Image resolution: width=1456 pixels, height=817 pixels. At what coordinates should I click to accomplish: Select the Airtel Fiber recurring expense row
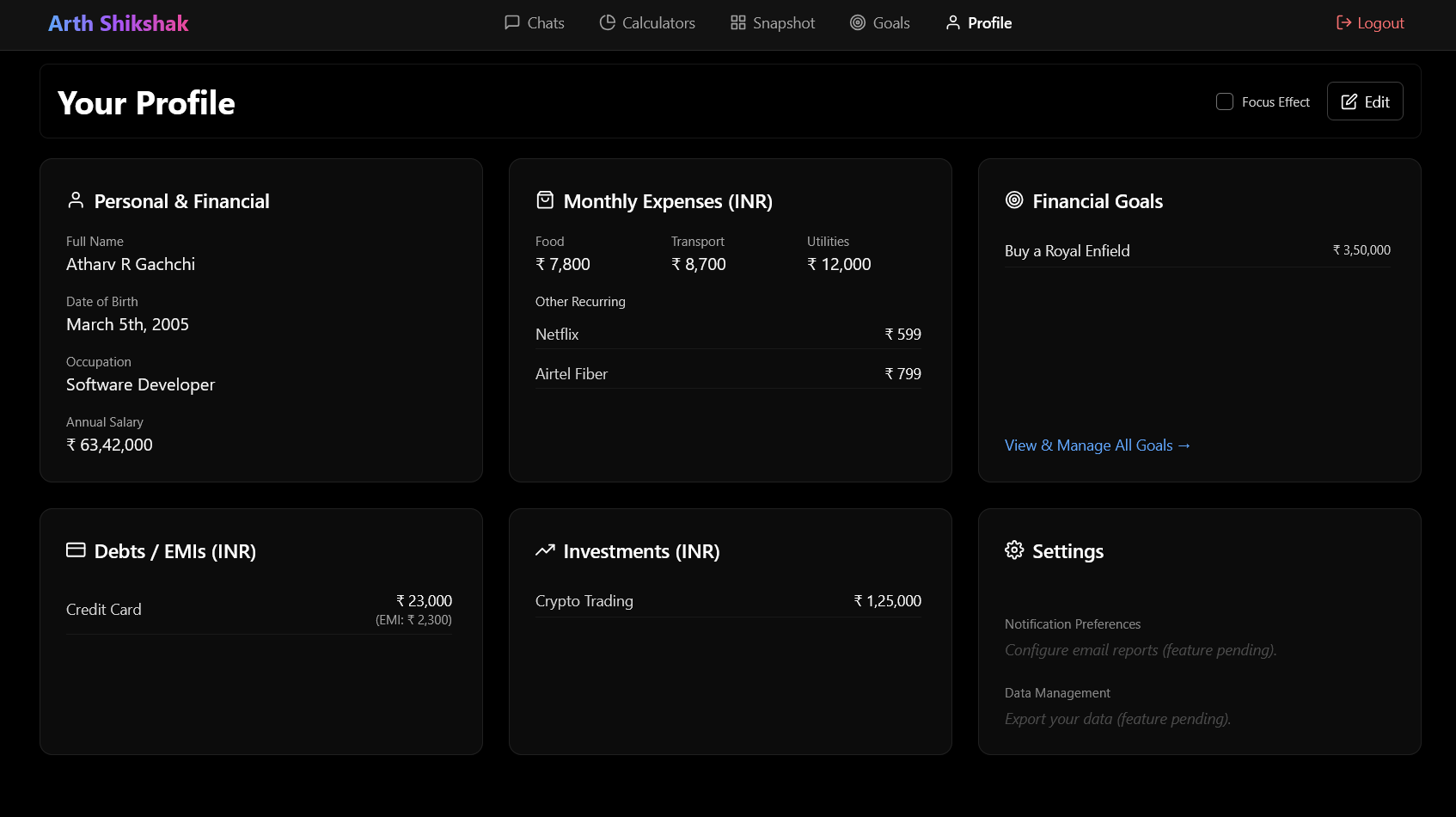(728, 374)
